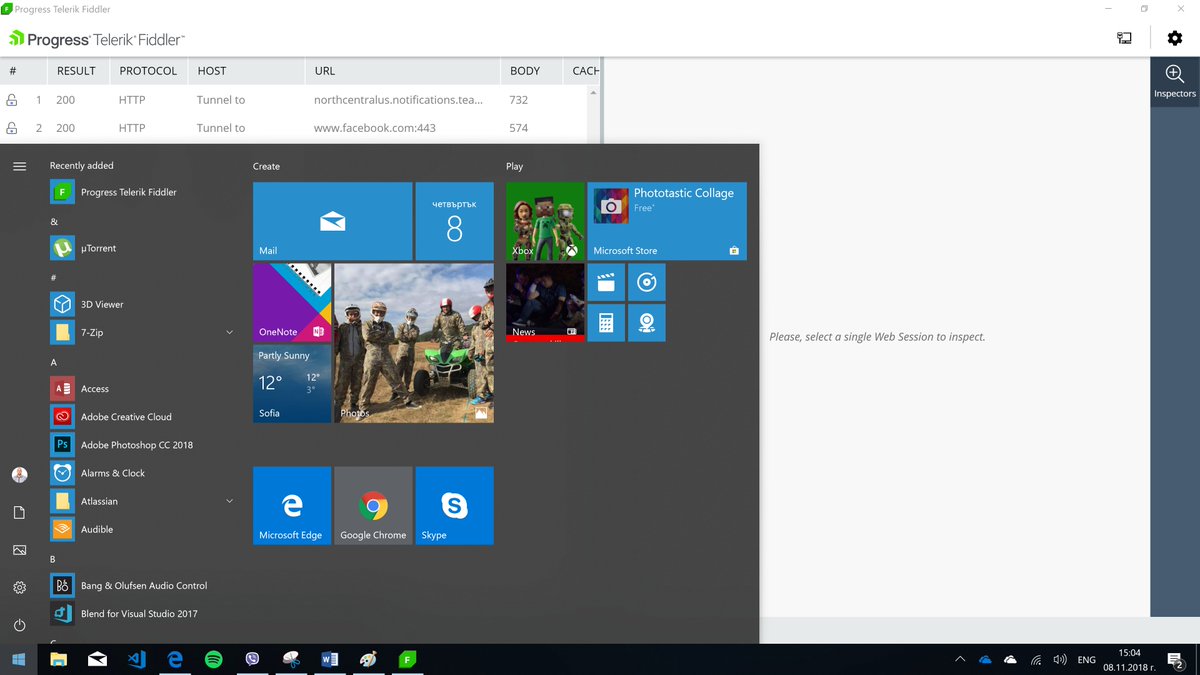The image size is (1200, 675).
Task: Open the News tile
Action: pos(545,302)
